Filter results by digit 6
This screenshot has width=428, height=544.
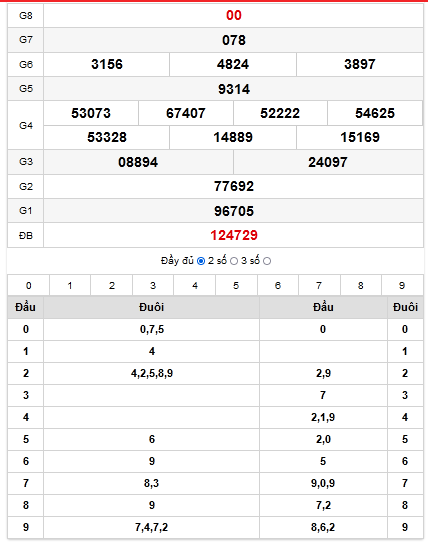click(278, 286)
